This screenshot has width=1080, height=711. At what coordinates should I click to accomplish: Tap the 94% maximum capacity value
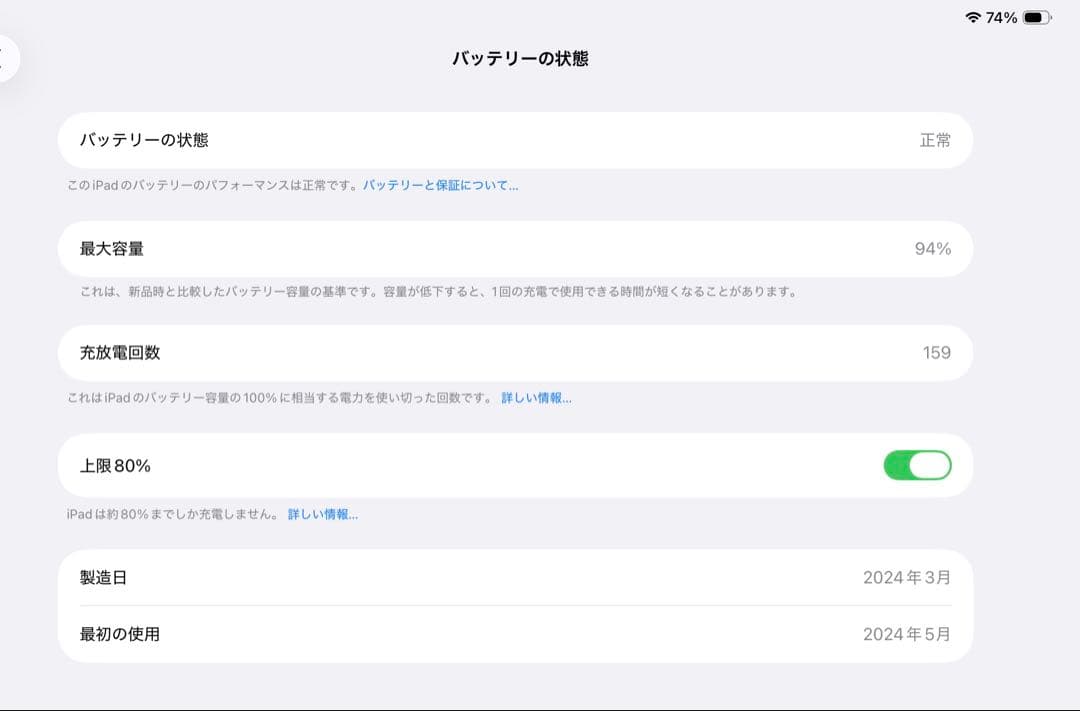point(938,248)
